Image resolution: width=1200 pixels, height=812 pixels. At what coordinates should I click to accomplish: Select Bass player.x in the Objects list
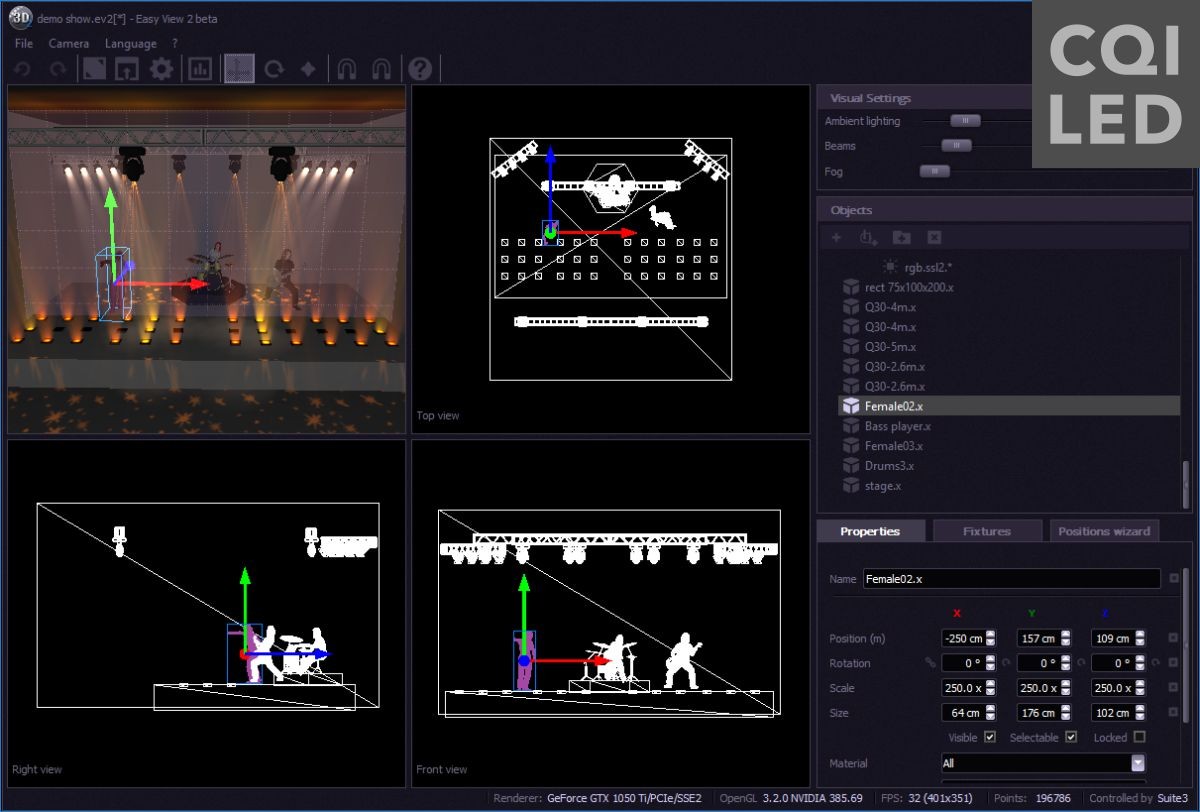(x=897, y=426)
